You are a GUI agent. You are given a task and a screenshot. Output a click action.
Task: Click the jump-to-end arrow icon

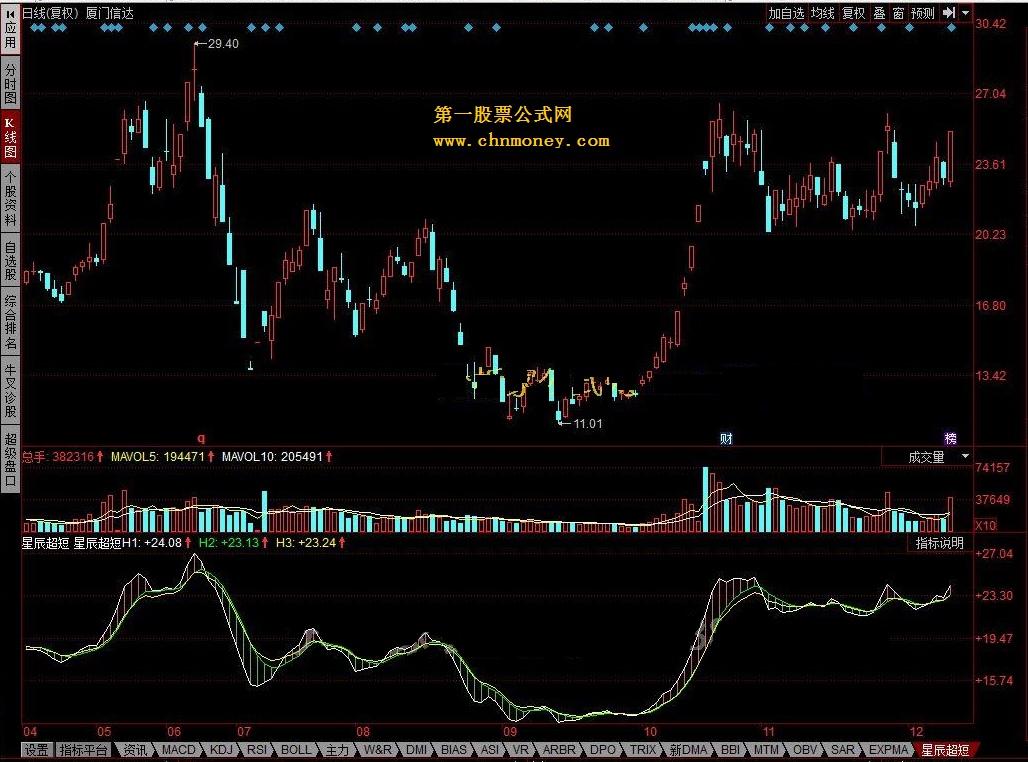949,12
